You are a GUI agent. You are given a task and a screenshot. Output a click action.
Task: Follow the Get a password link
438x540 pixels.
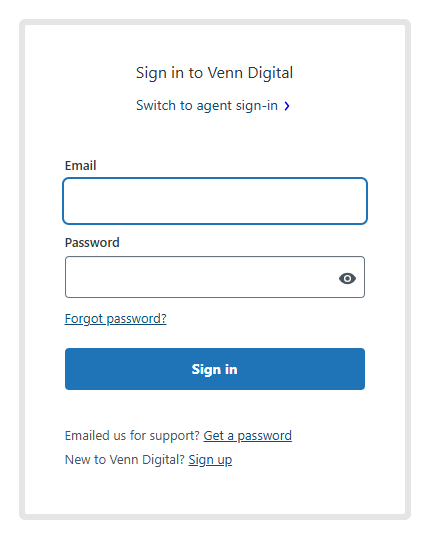(x=248, y=436)
